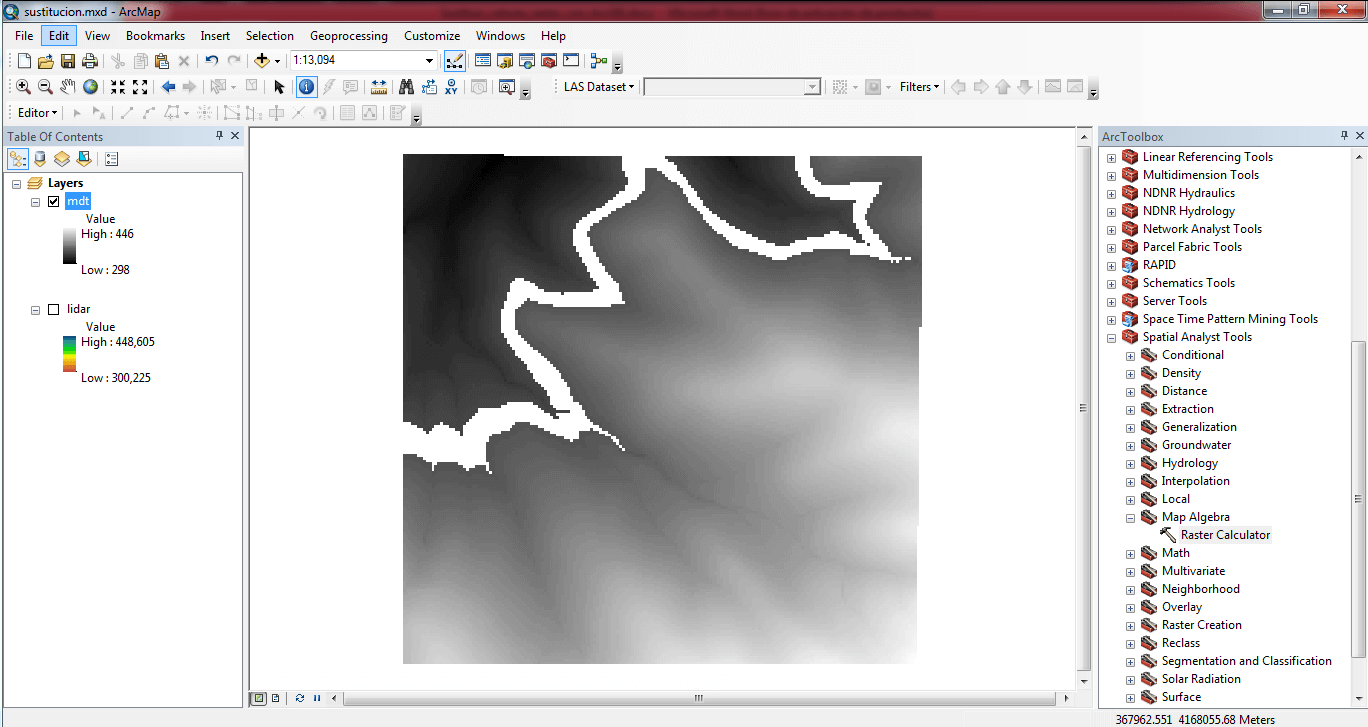Toggle the Editor Toolbar button
Screen dimensions: 1368x727
[x=455, y=61]
